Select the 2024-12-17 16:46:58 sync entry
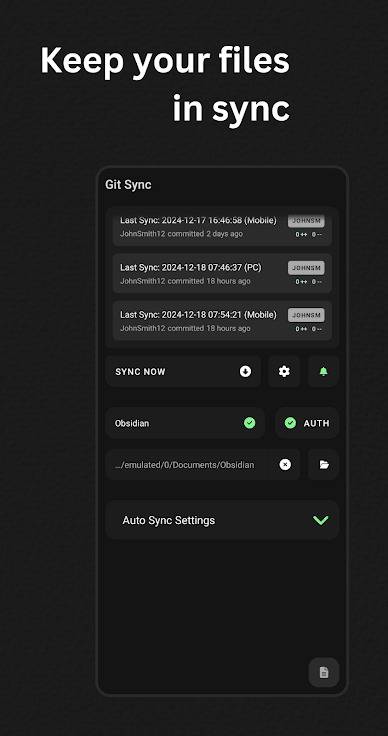This screenshot has height=736, width=388. [222, 227]
